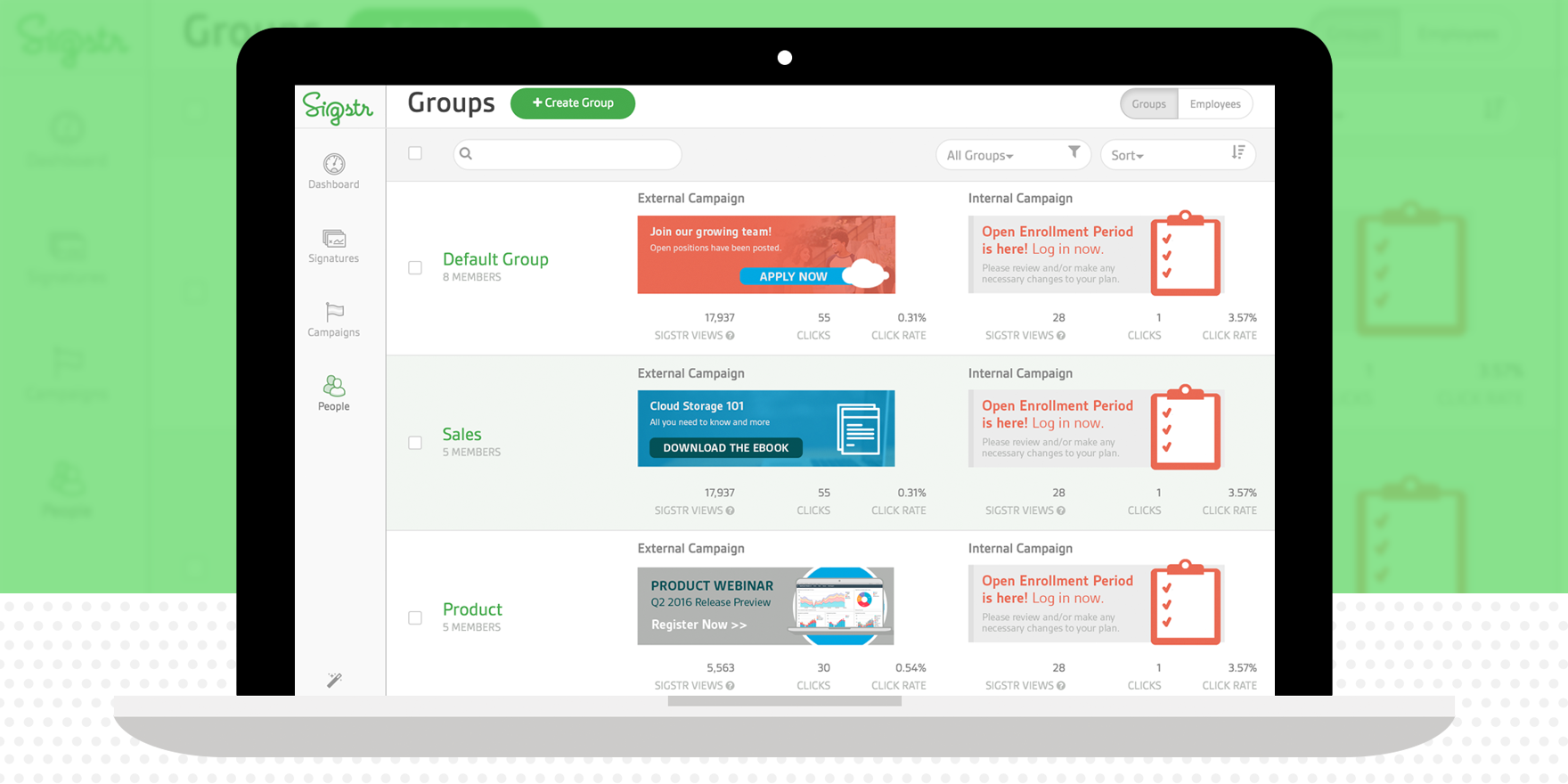Click help icon beside Product external Sigstr Views
1568x784 pixels.
coord(731,686)
